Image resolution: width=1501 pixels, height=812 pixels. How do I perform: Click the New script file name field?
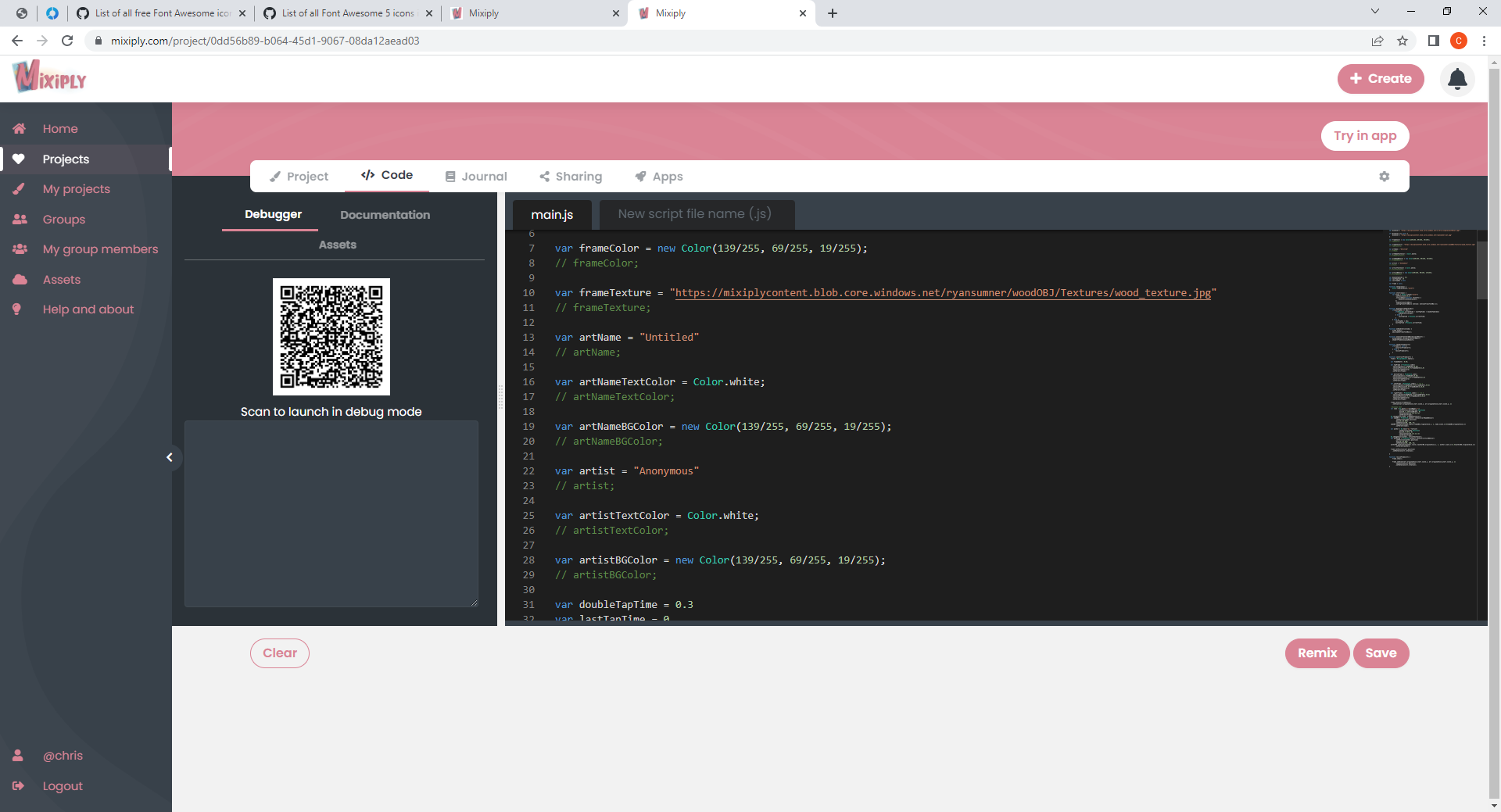[x=697, y=214]
